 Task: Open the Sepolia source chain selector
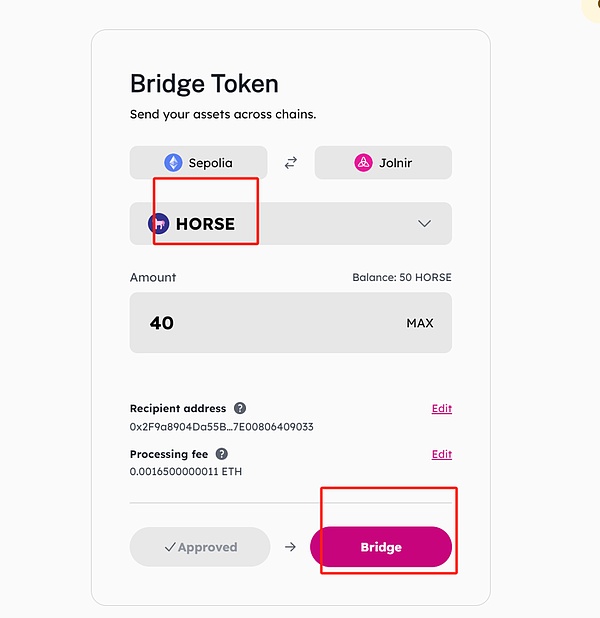[199, 163]
